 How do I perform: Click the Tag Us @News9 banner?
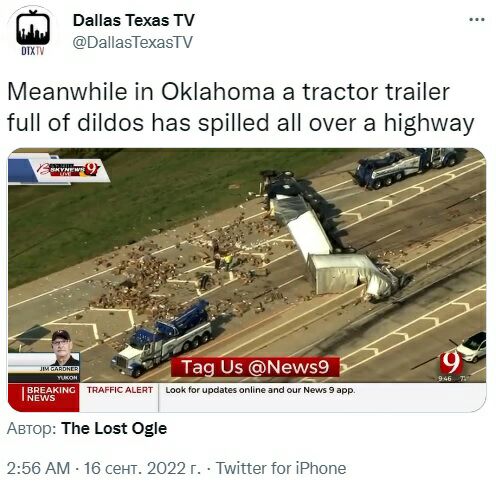[255, 367]
